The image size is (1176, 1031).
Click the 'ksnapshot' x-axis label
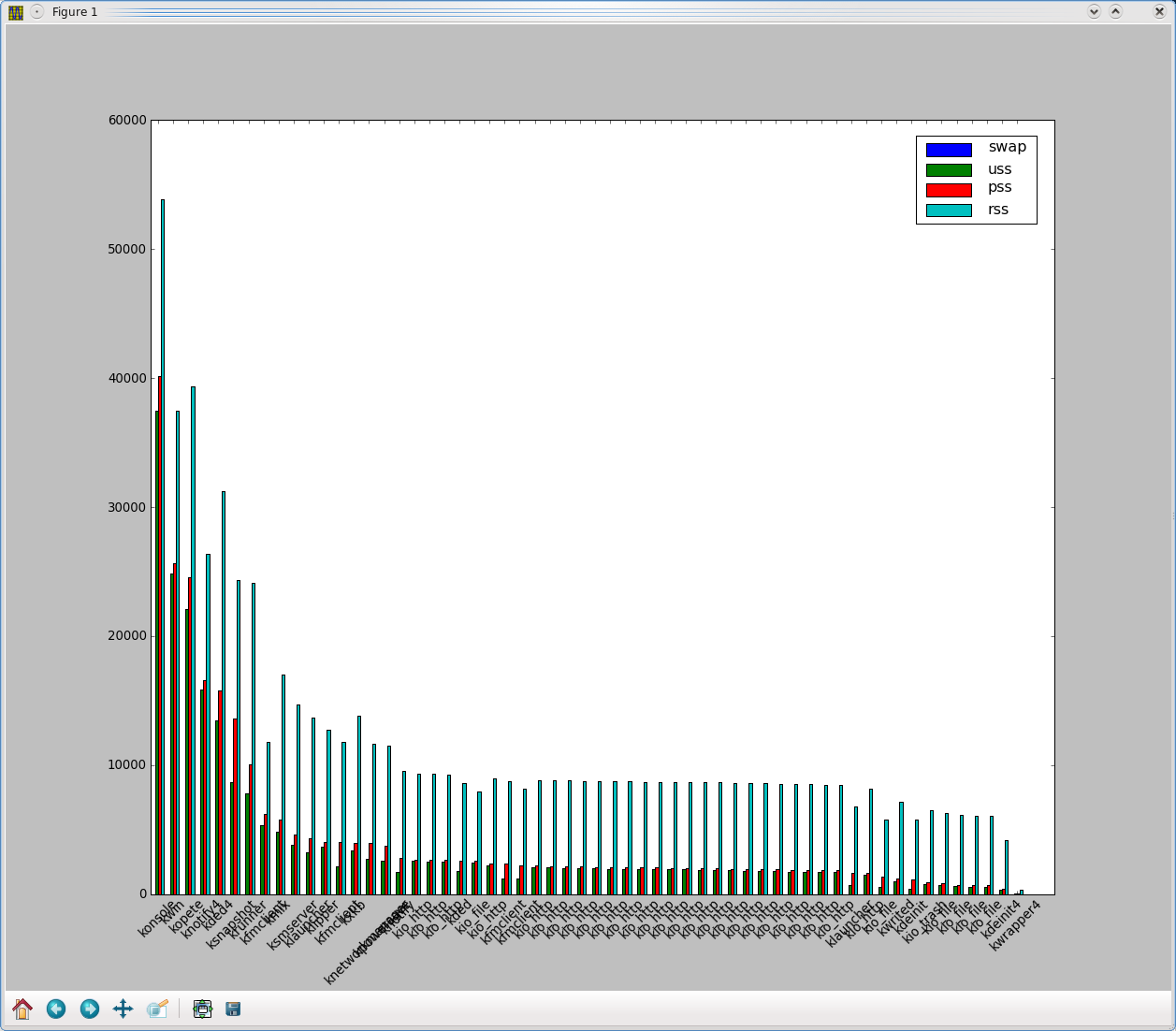(230, 923)
